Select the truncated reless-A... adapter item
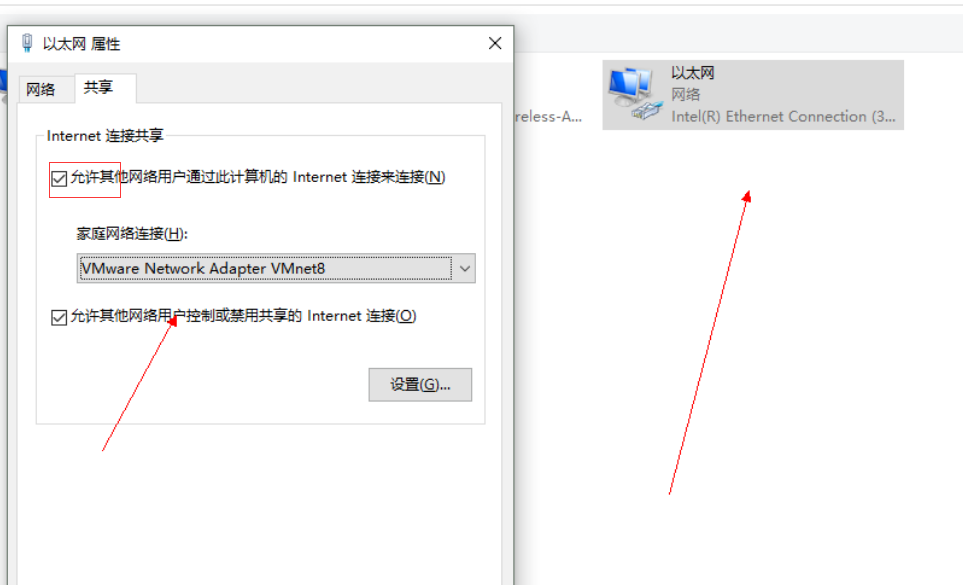The width and height of the screenshot is (963, 585). [x=548, y=117]
